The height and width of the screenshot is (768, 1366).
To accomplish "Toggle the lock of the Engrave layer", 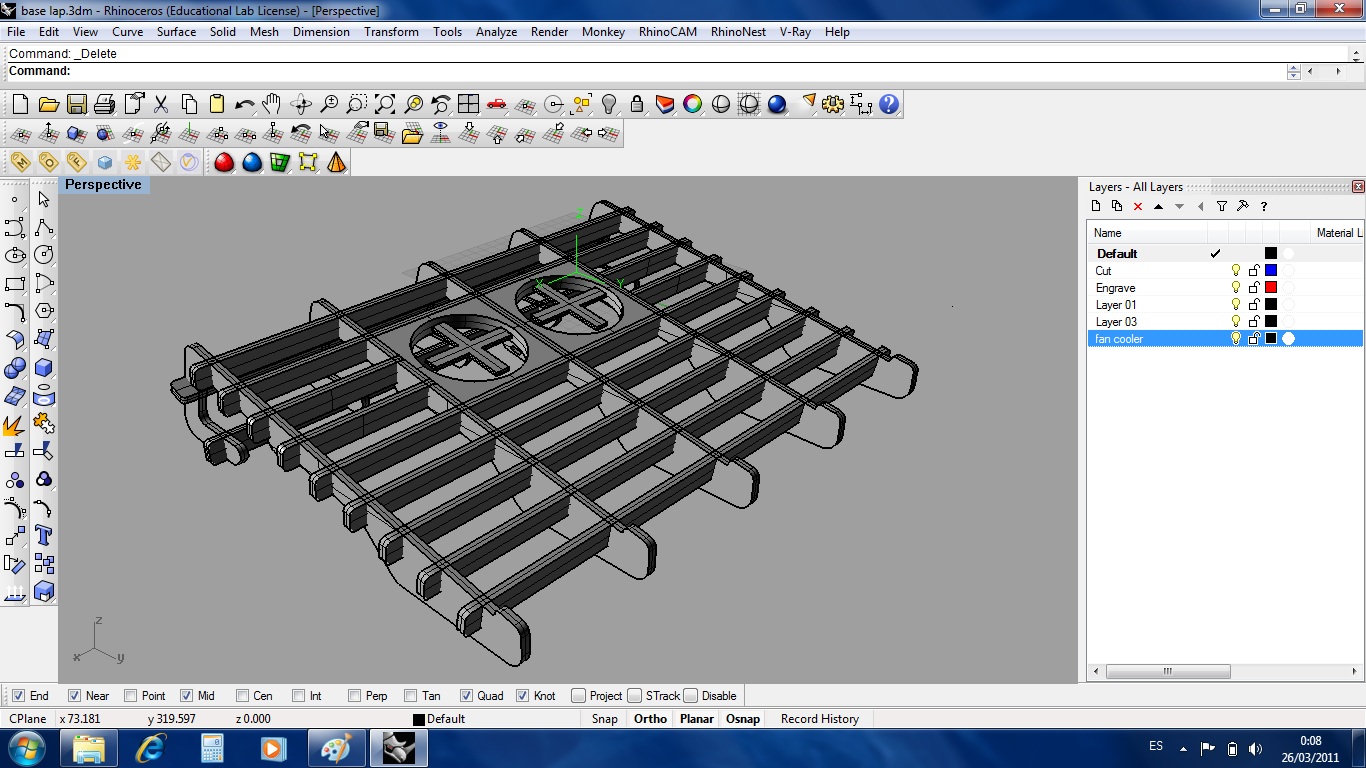I will tap(1254, 288).
